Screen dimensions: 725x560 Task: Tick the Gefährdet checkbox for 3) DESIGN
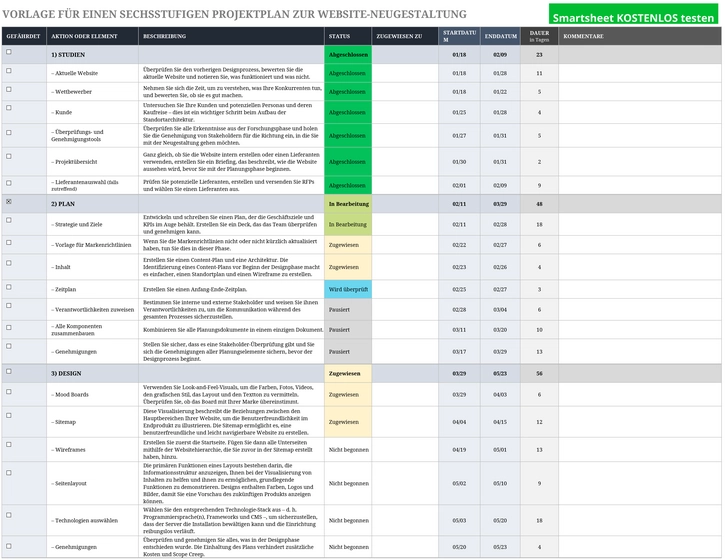click(x=9, y=371)
